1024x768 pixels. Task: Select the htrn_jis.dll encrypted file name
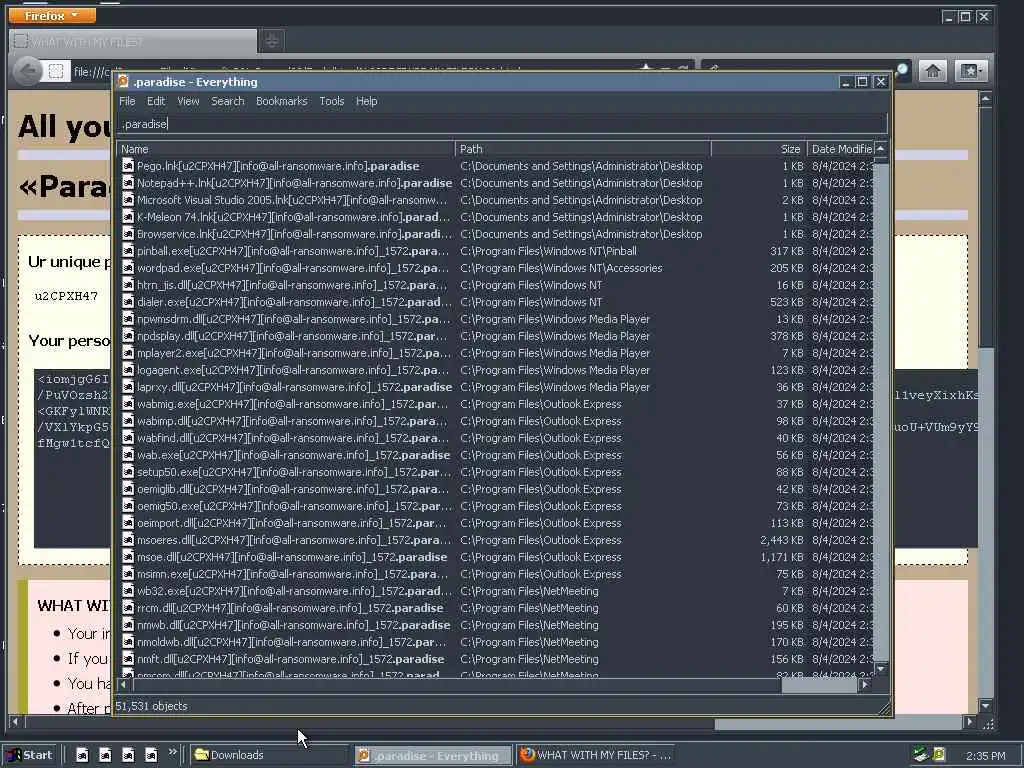point(293,285)
